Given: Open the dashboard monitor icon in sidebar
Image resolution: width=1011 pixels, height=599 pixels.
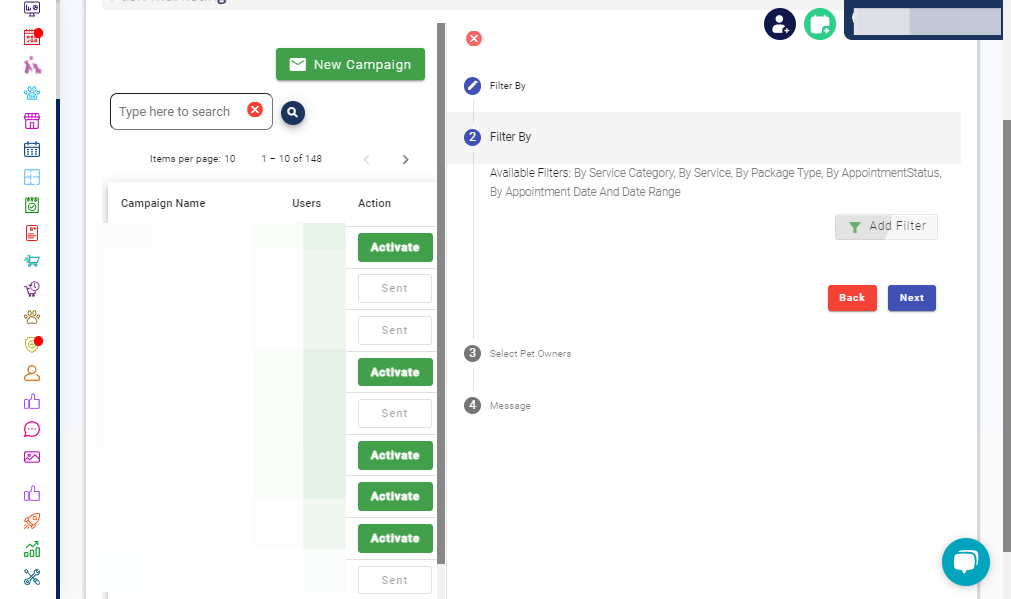Looking at the screenshot, I should 32,9.
